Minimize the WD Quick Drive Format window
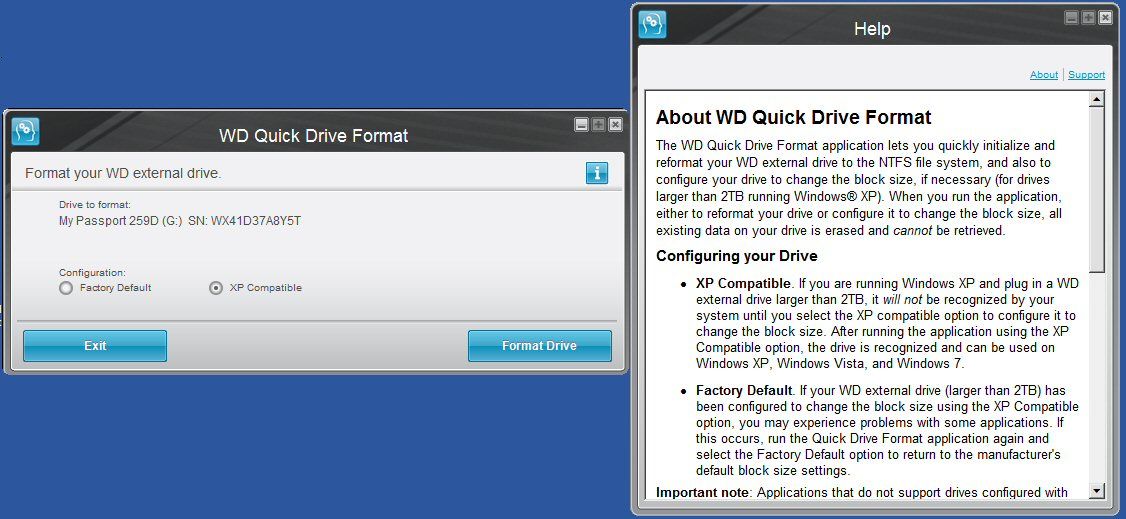 coord(582,125)
